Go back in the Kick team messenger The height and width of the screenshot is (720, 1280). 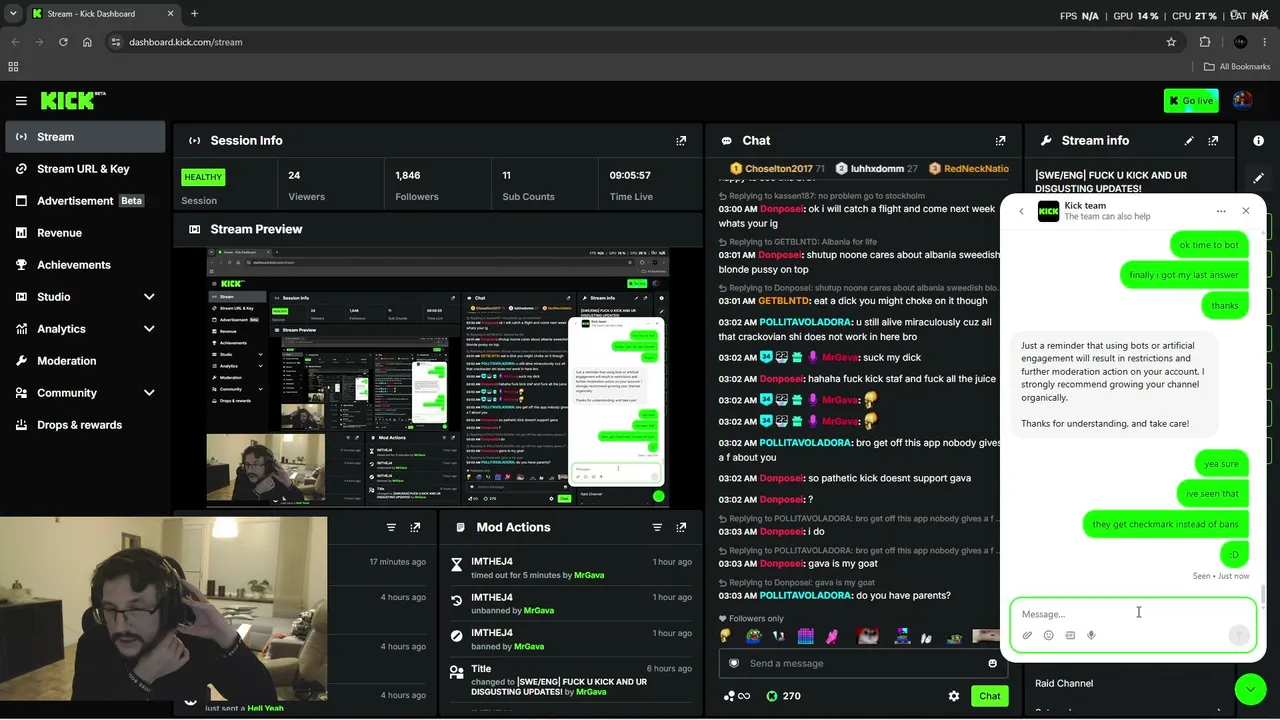1021,211
